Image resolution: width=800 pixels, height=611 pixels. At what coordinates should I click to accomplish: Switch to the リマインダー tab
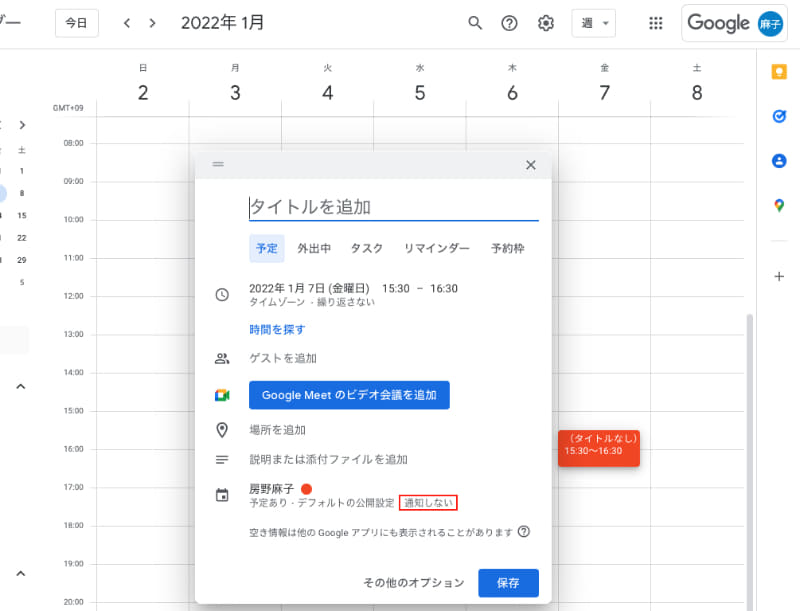(436, 248)
